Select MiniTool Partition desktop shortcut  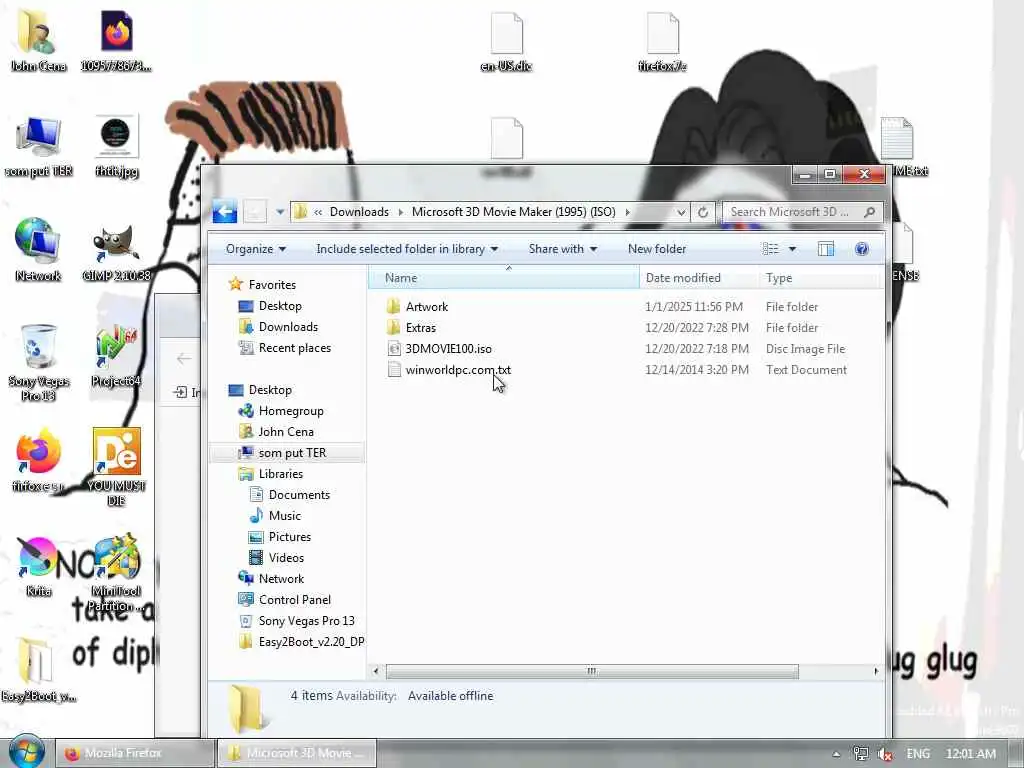click(116, 573)
